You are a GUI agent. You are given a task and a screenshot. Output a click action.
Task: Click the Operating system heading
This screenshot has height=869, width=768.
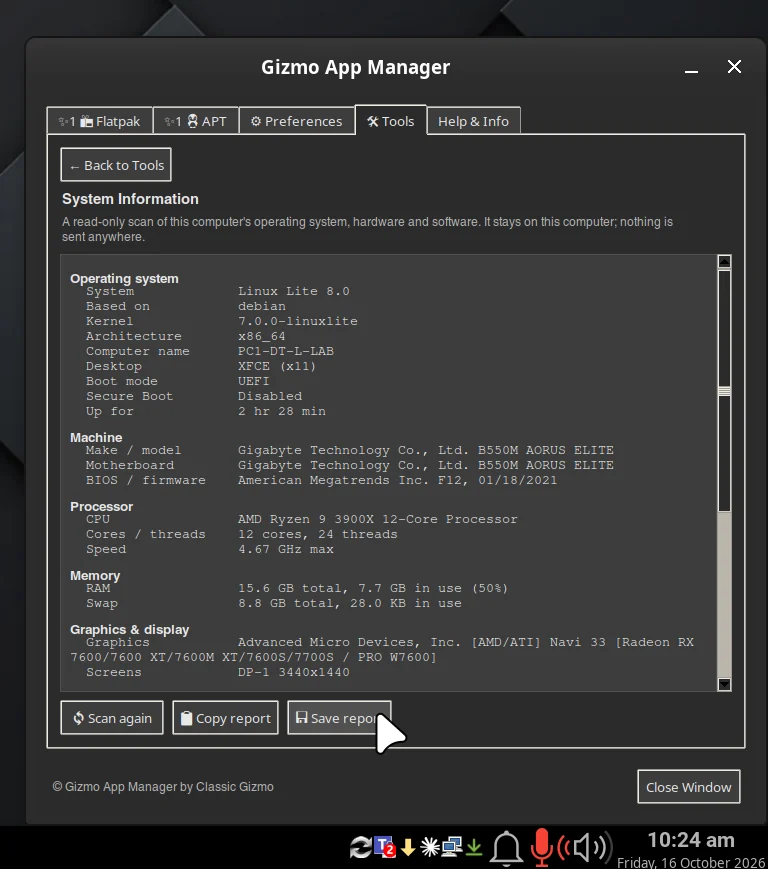coord(124,278)
